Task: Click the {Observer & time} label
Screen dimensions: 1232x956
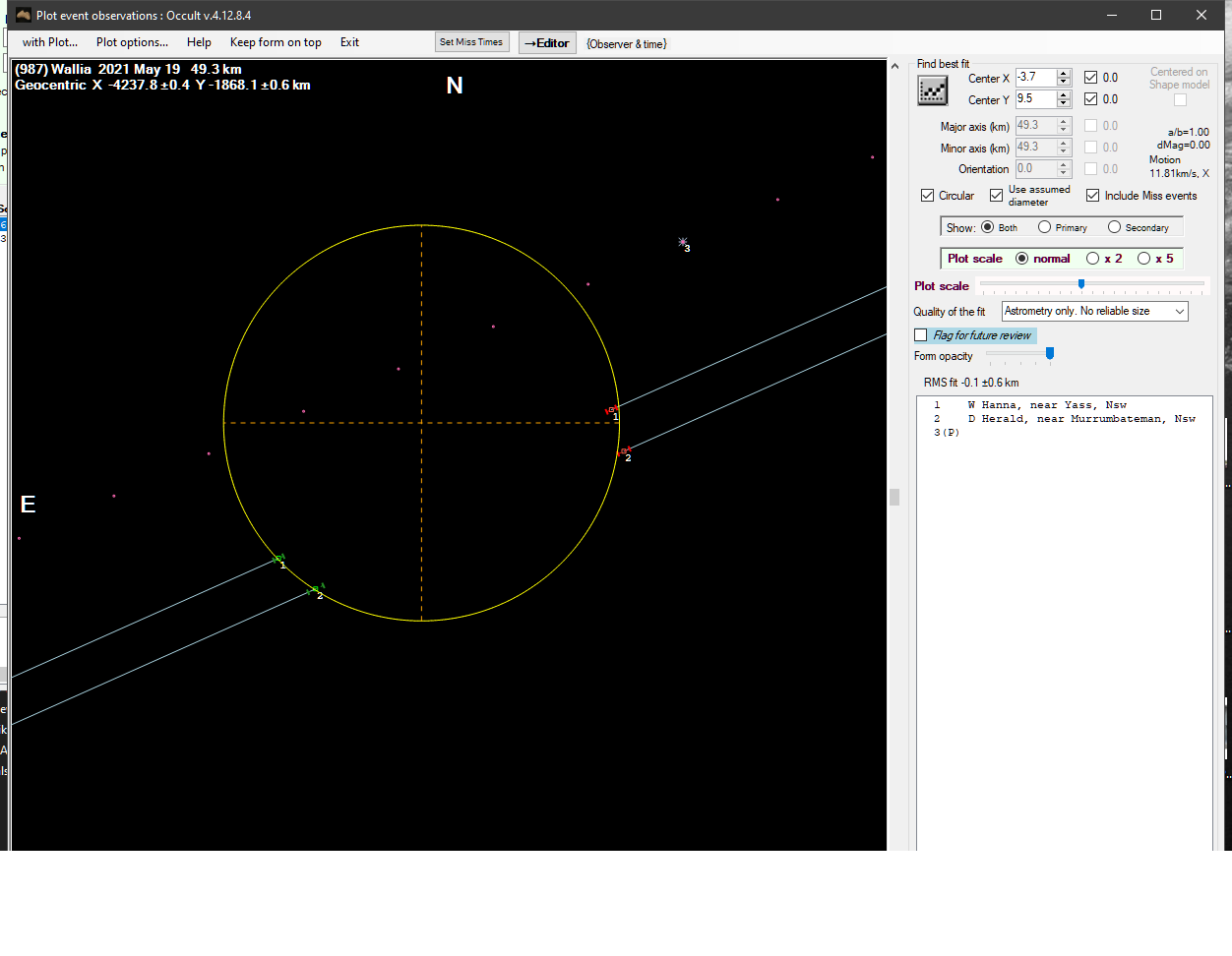Action: click(x=627, y=44)
